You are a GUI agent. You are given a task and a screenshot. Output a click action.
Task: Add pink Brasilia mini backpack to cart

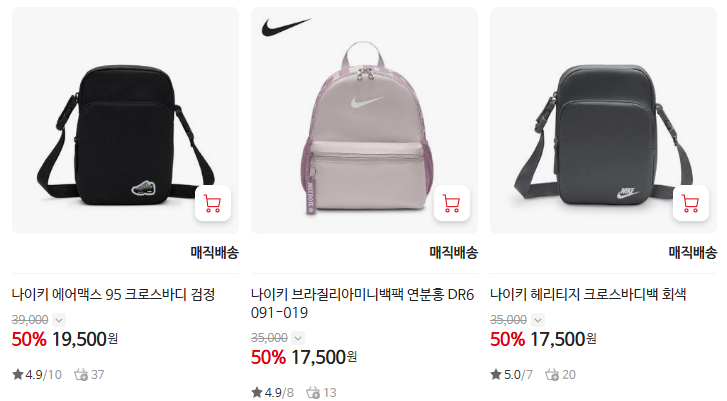(452, 203)
